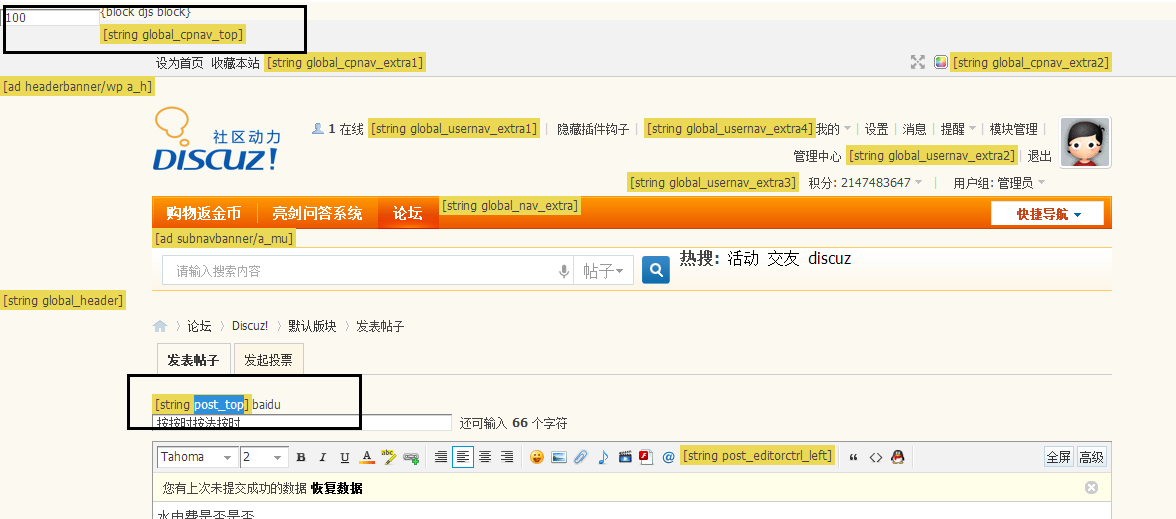1176x519 pixels.
Task: Open 默认版块 in the breadcrumb
Action: point(312,326)
